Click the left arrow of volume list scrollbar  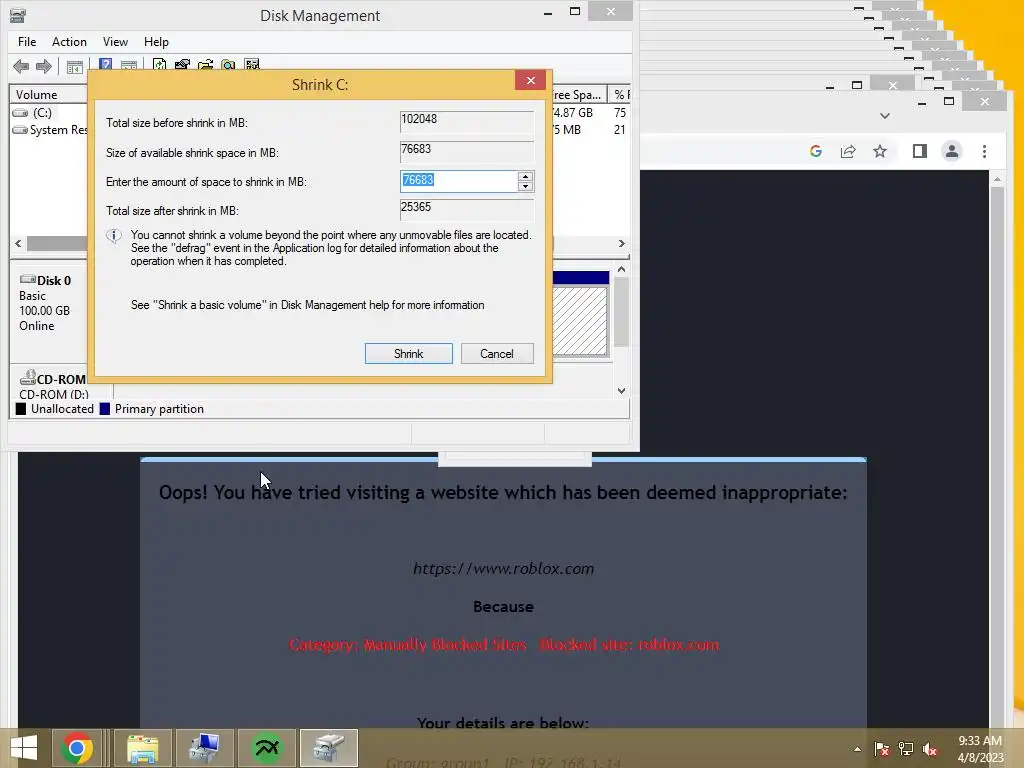[x=18, y=244]
